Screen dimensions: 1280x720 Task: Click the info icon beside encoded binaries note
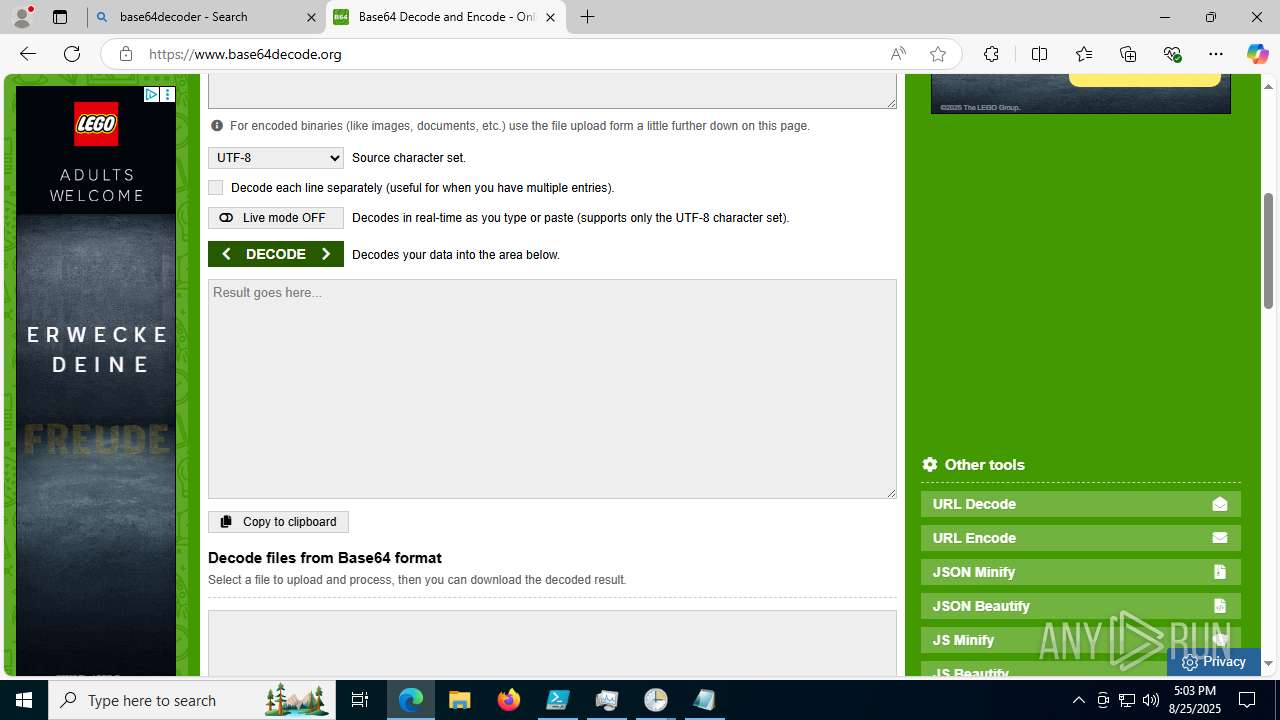[217, 126]
